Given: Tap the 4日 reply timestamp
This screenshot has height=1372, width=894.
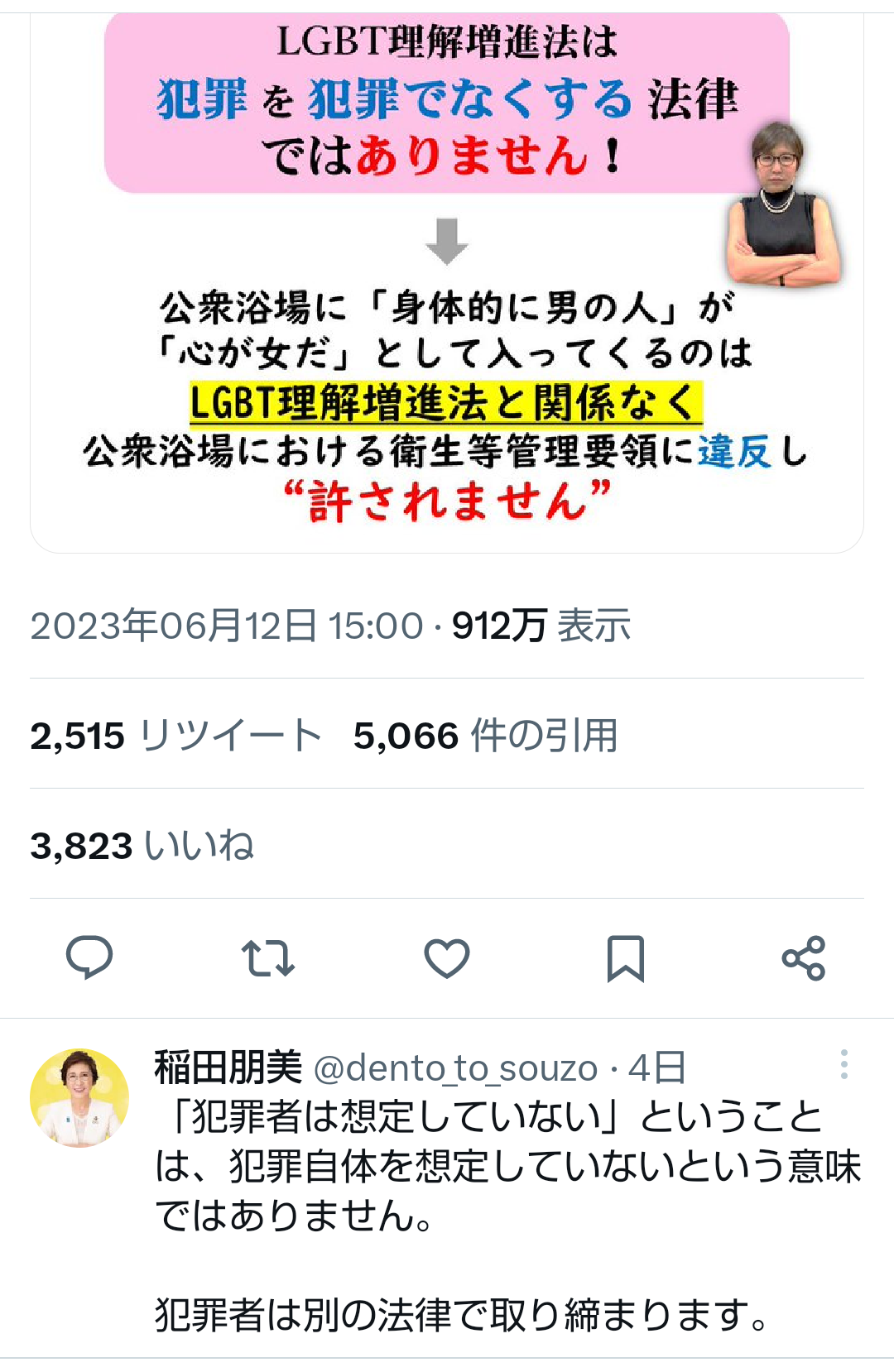Looking at the screenshot, I should click(x=656, y=1067).
